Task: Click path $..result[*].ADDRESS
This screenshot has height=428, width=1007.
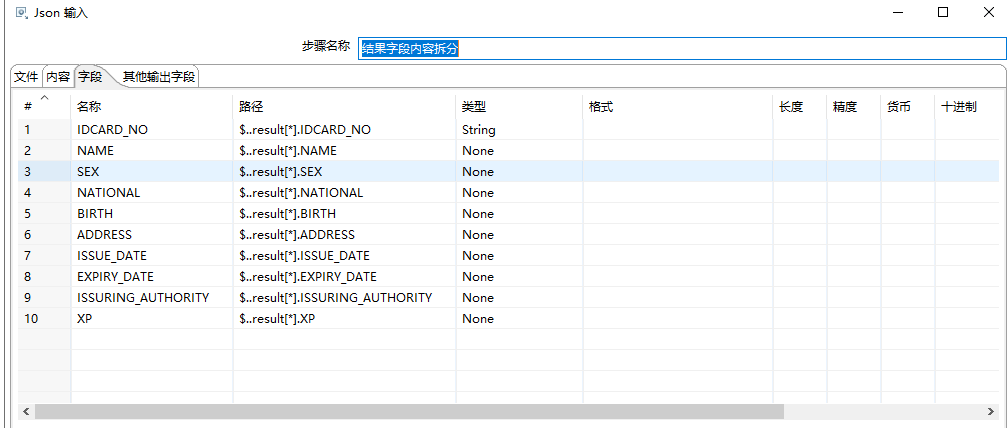Action: [344, 235]
